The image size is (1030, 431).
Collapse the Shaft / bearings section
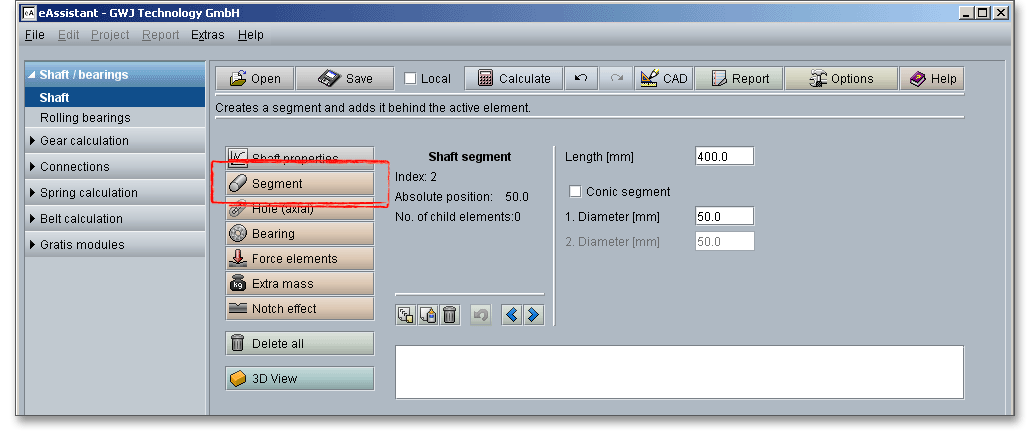(x=84, y=75)
